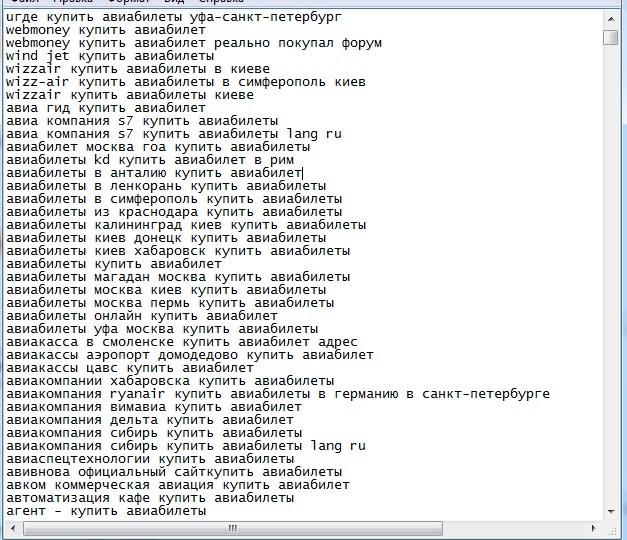Click line 'агент - купить авиабилеты'
This screenshot has height=540, width=627.
click(x=106, y=511)
